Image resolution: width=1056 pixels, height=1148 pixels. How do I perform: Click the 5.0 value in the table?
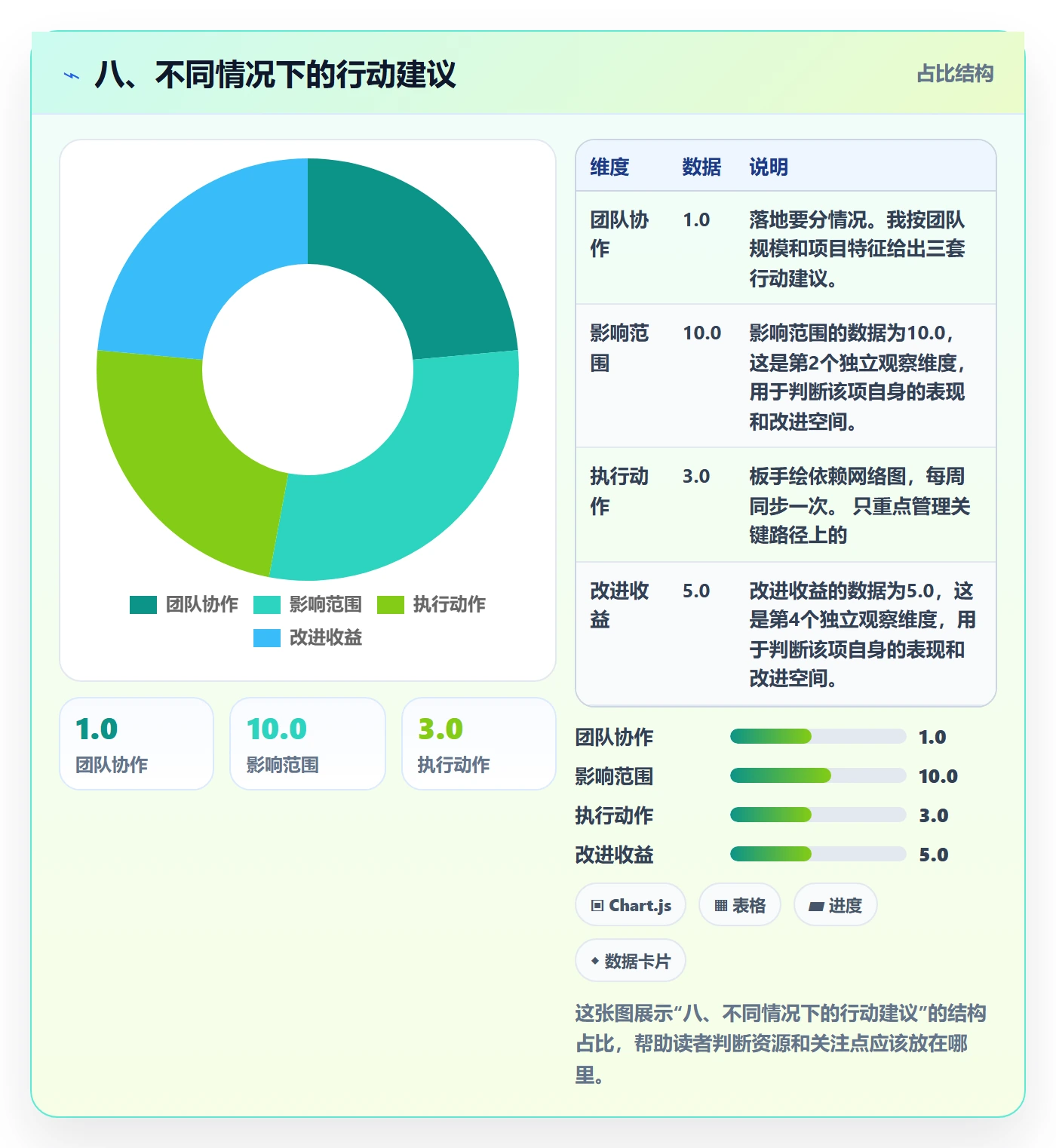696,591
